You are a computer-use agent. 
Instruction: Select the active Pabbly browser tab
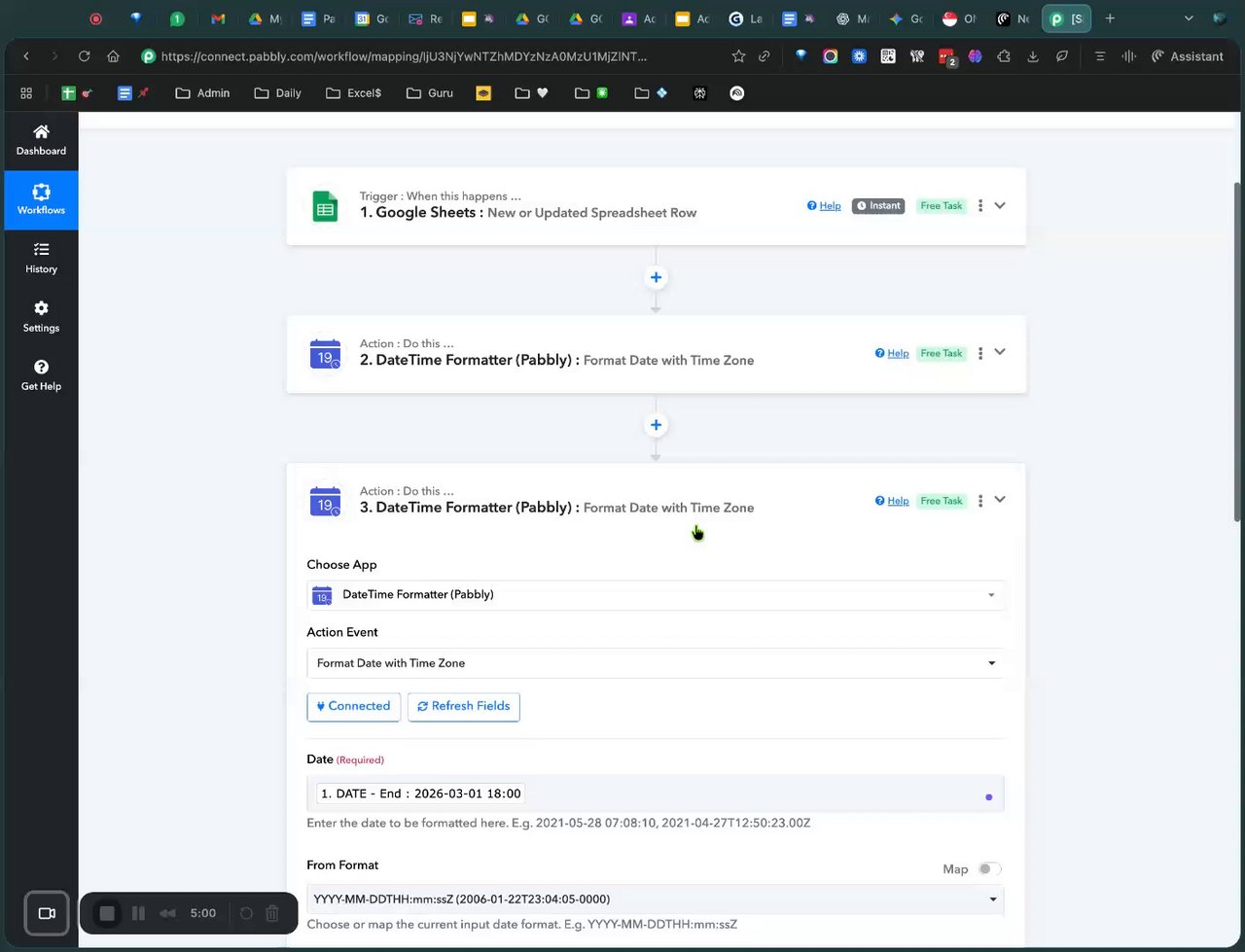(x=1067, y=18)
